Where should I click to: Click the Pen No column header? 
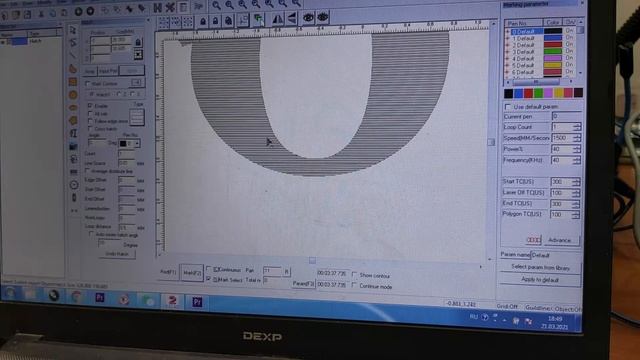click(x=523, y=23)
